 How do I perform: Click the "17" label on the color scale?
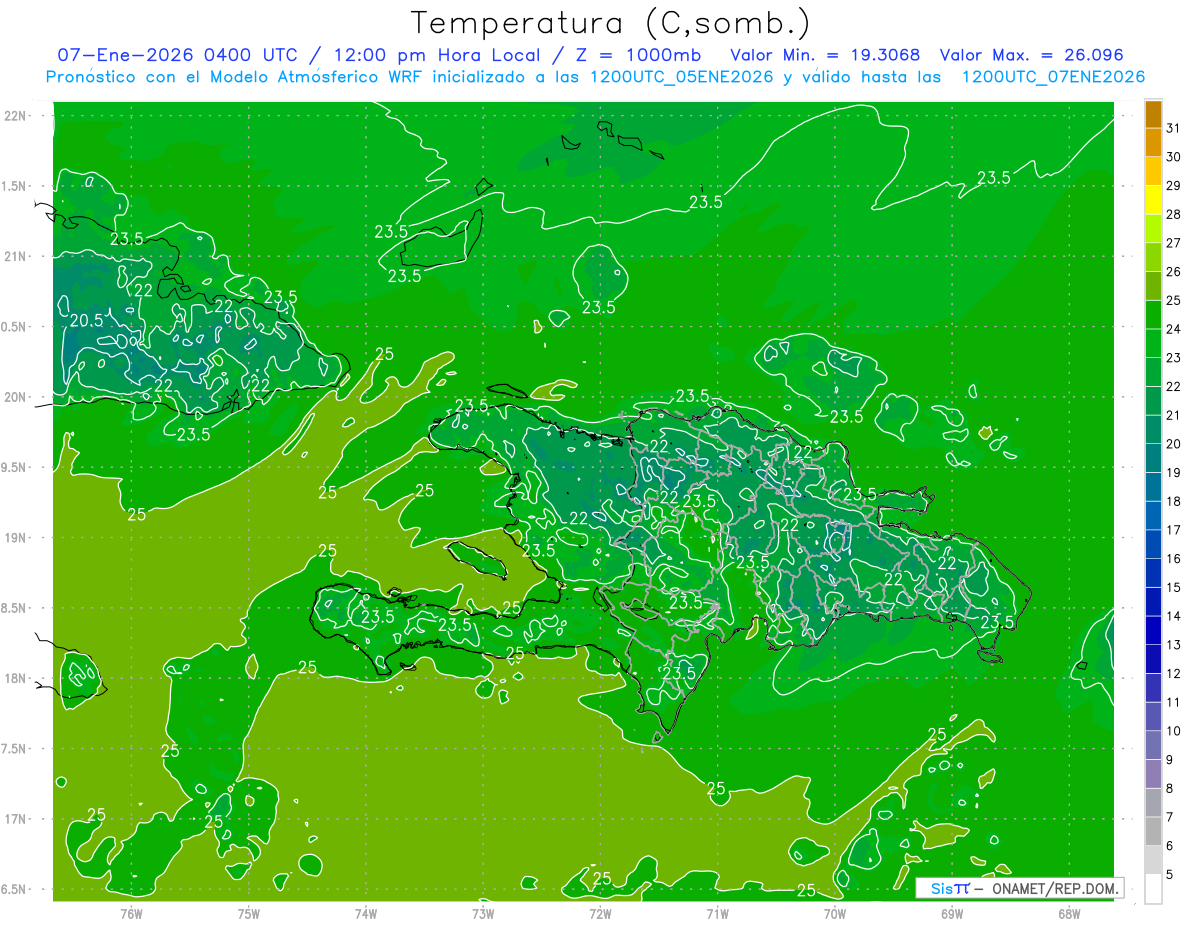click(x=1174, y=530)
